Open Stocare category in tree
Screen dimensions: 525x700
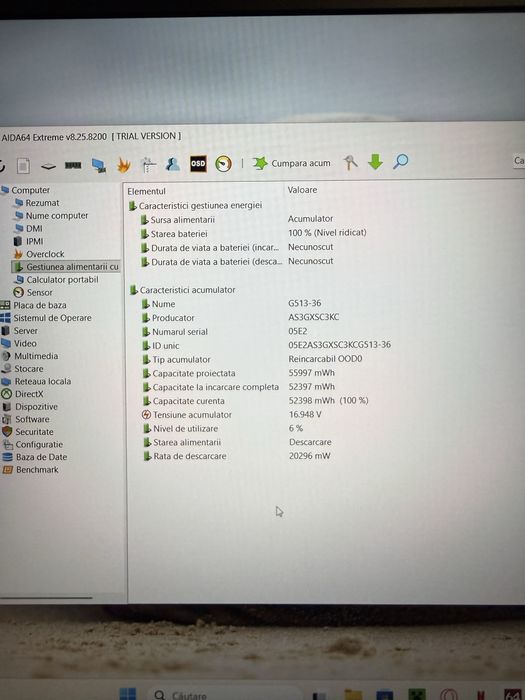pyautogui.click(x=23, y=369)
